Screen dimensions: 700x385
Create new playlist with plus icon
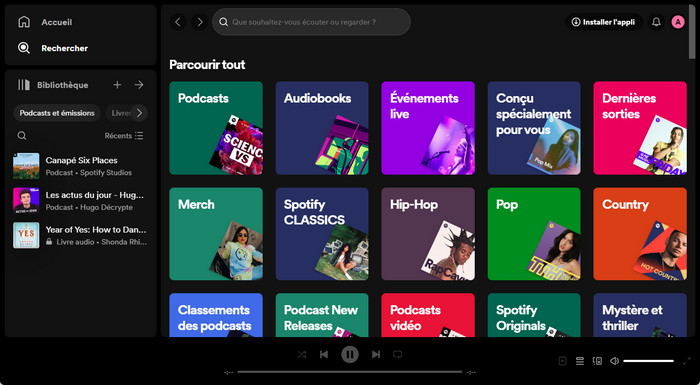(x=117, y=85)
